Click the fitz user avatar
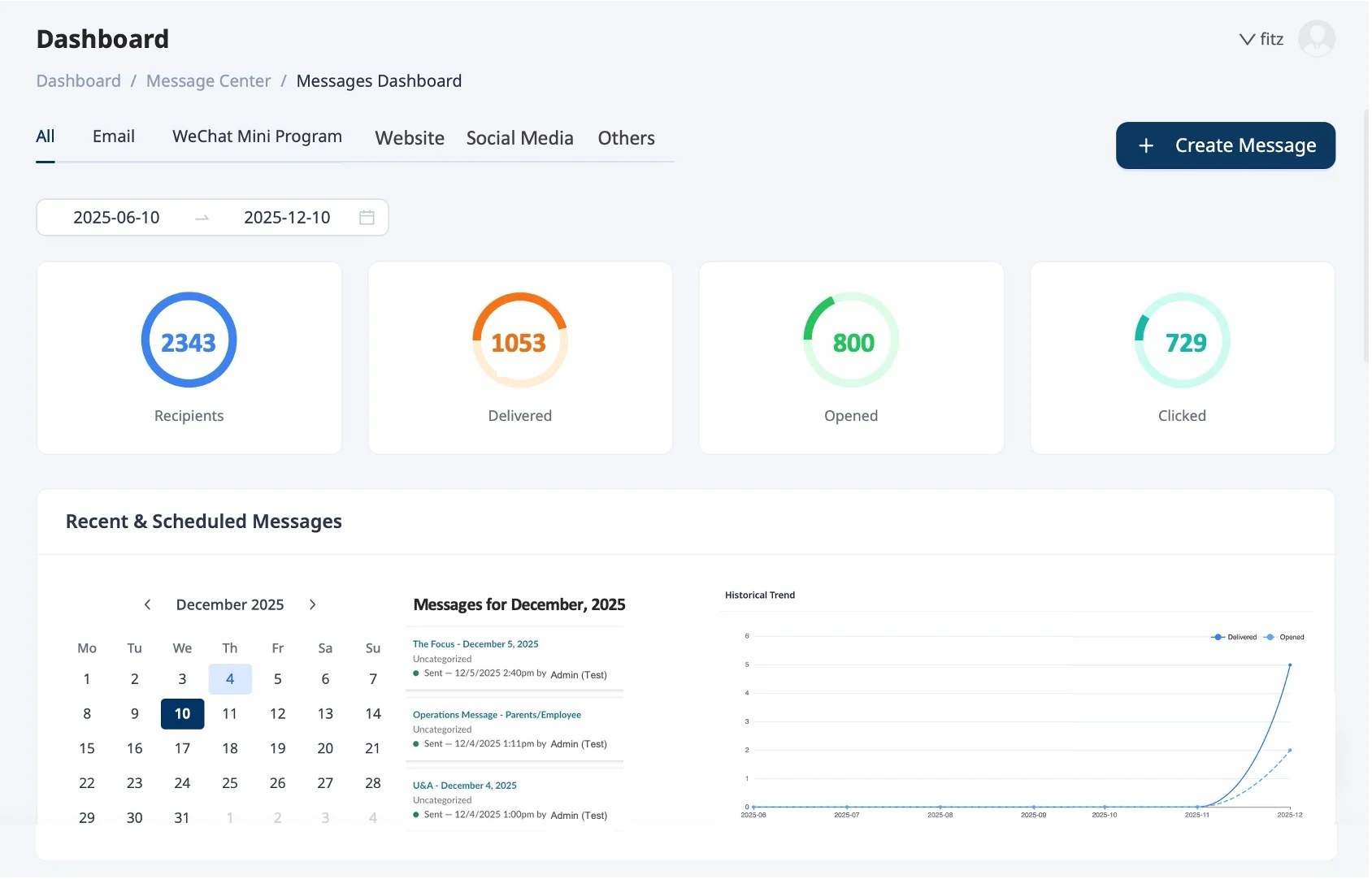The height and width of the screenshot is (879, 1372). (1316, 39)
